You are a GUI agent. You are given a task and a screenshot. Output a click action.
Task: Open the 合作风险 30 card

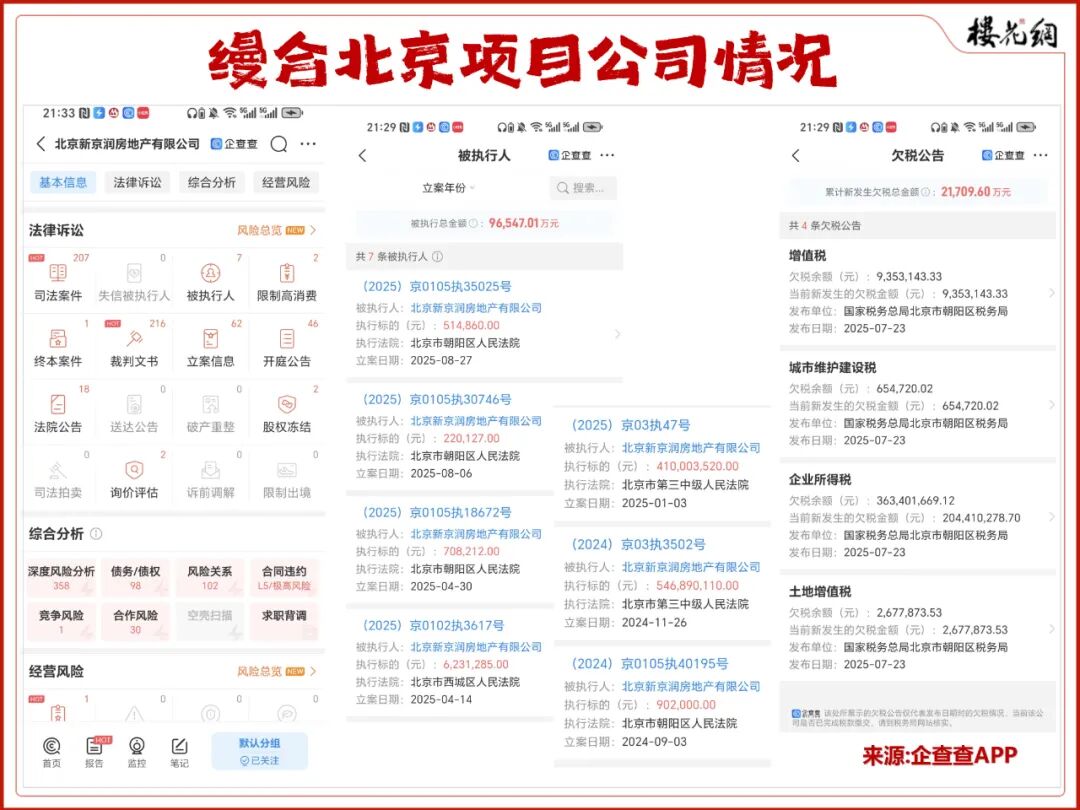coord(136,622)
